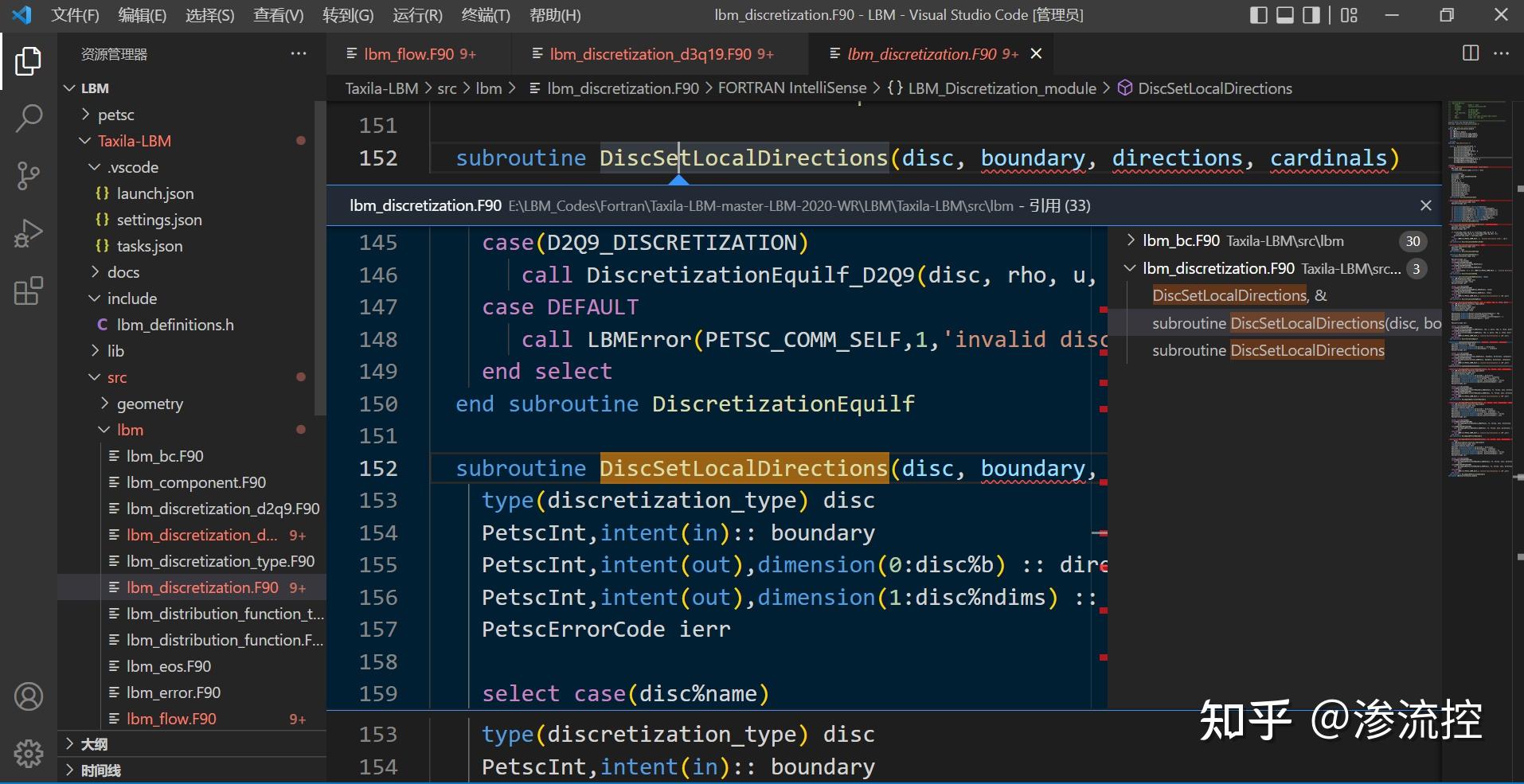Open the Search view icon

[x=29, y=119]
